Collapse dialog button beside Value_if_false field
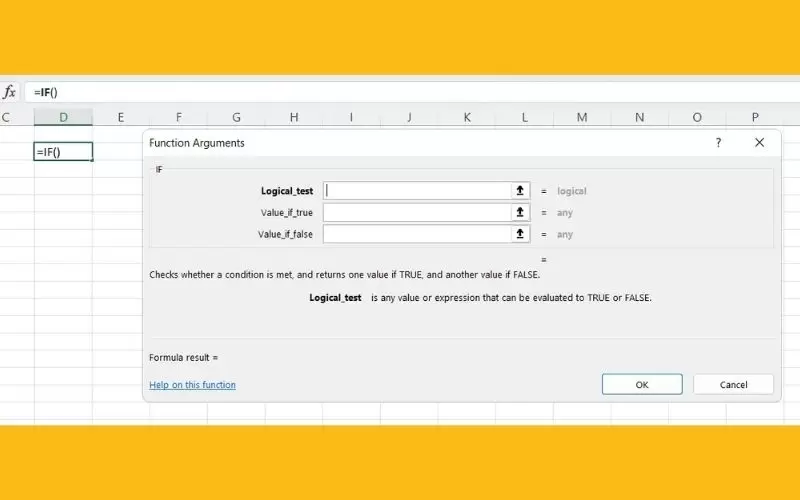Screen dimensions: 800x500 tap(520, 234)
